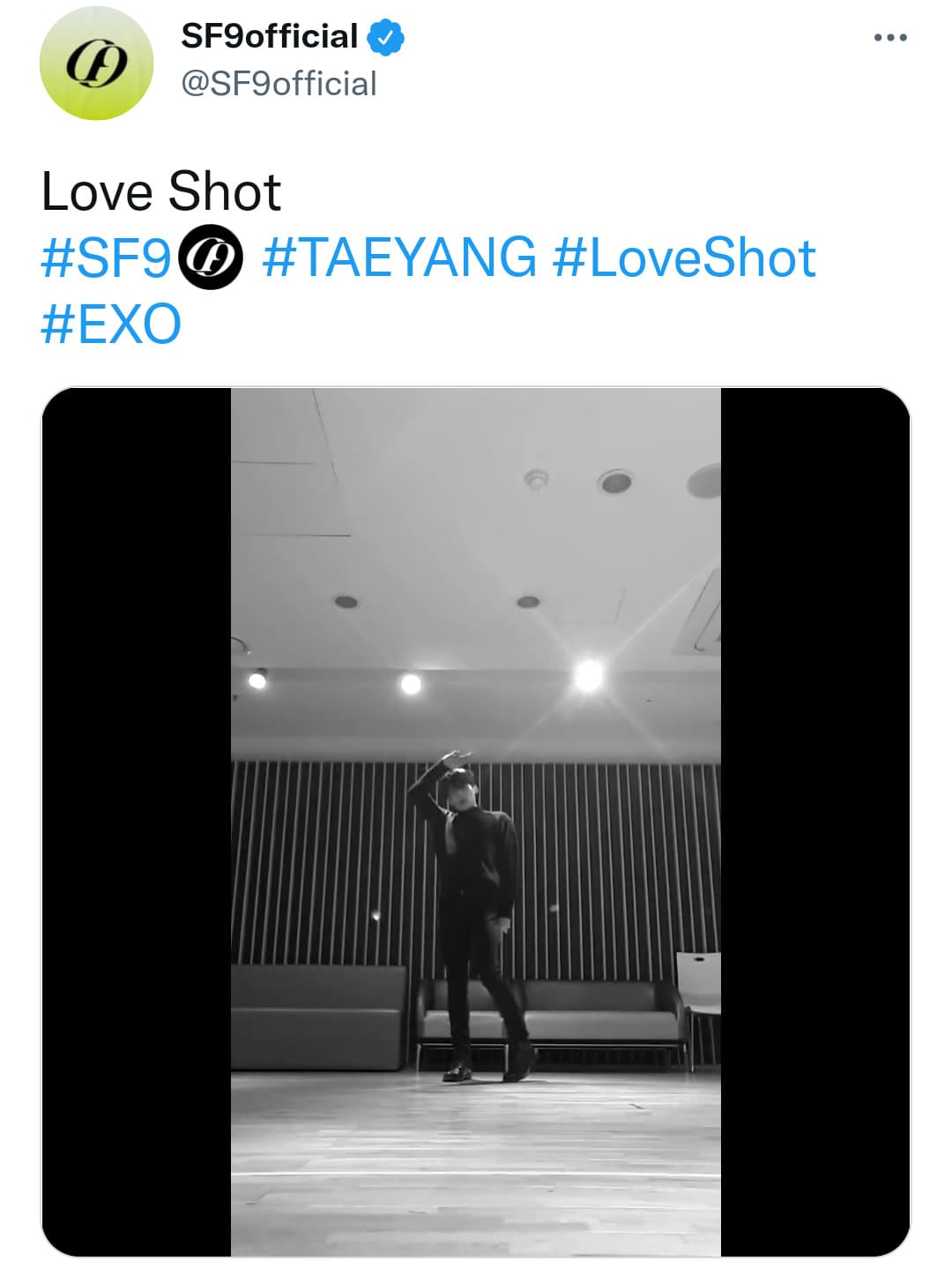
Task: Click the brightest ceiling spotlight in video
Action: [x=589, y=675]
